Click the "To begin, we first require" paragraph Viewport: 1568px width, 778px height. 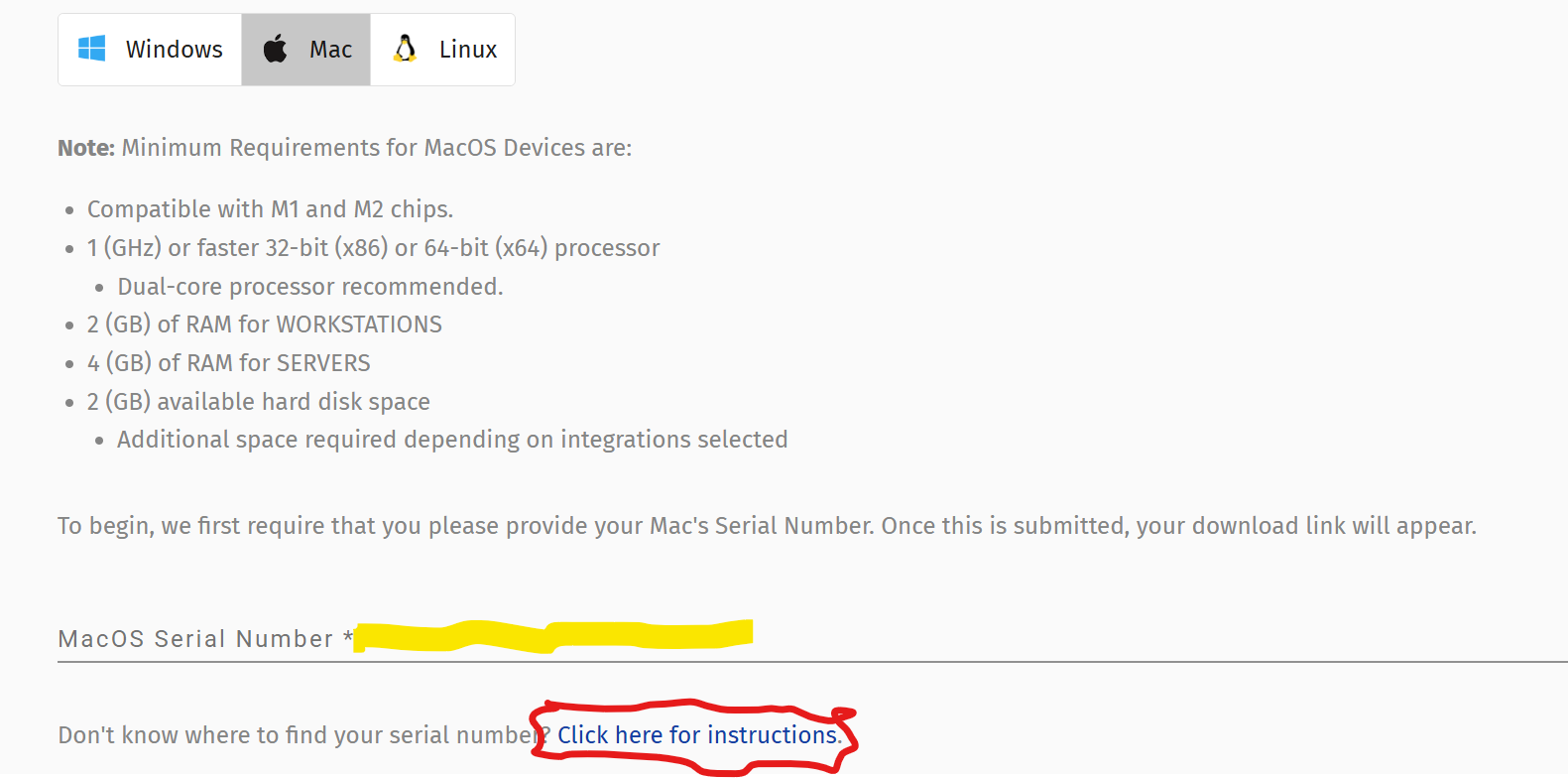tap(766, 526)
